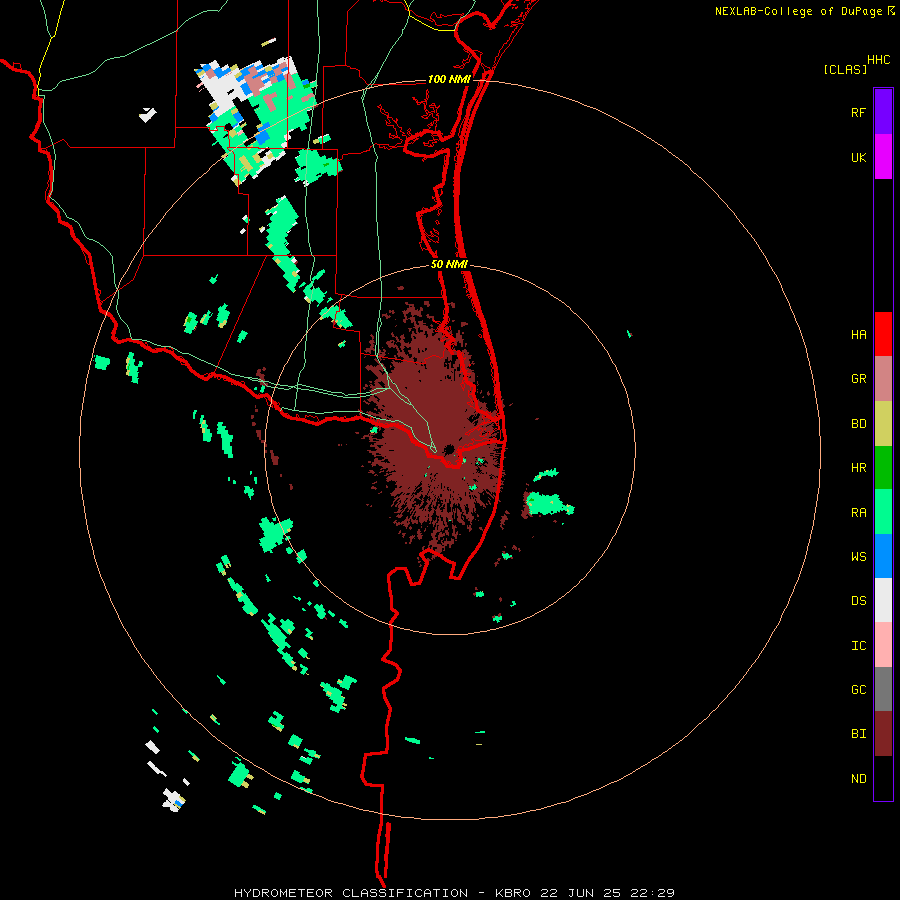
Task: Click the KBRO radar site black dot
Action: click(448, 449)
